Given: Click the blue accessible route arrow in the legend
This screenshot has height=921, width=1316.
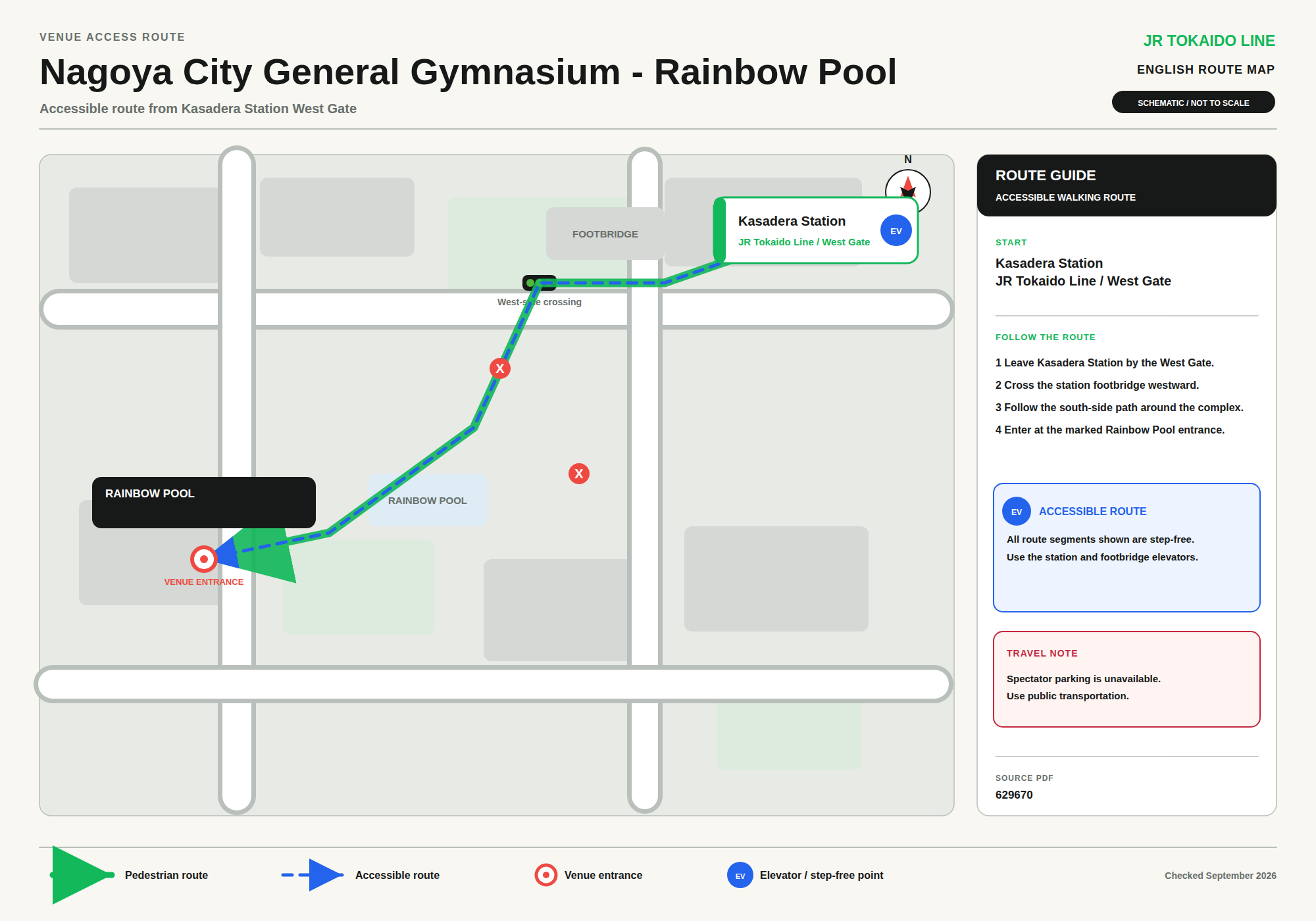Looking at the screenshot, I should pos(313,875).
